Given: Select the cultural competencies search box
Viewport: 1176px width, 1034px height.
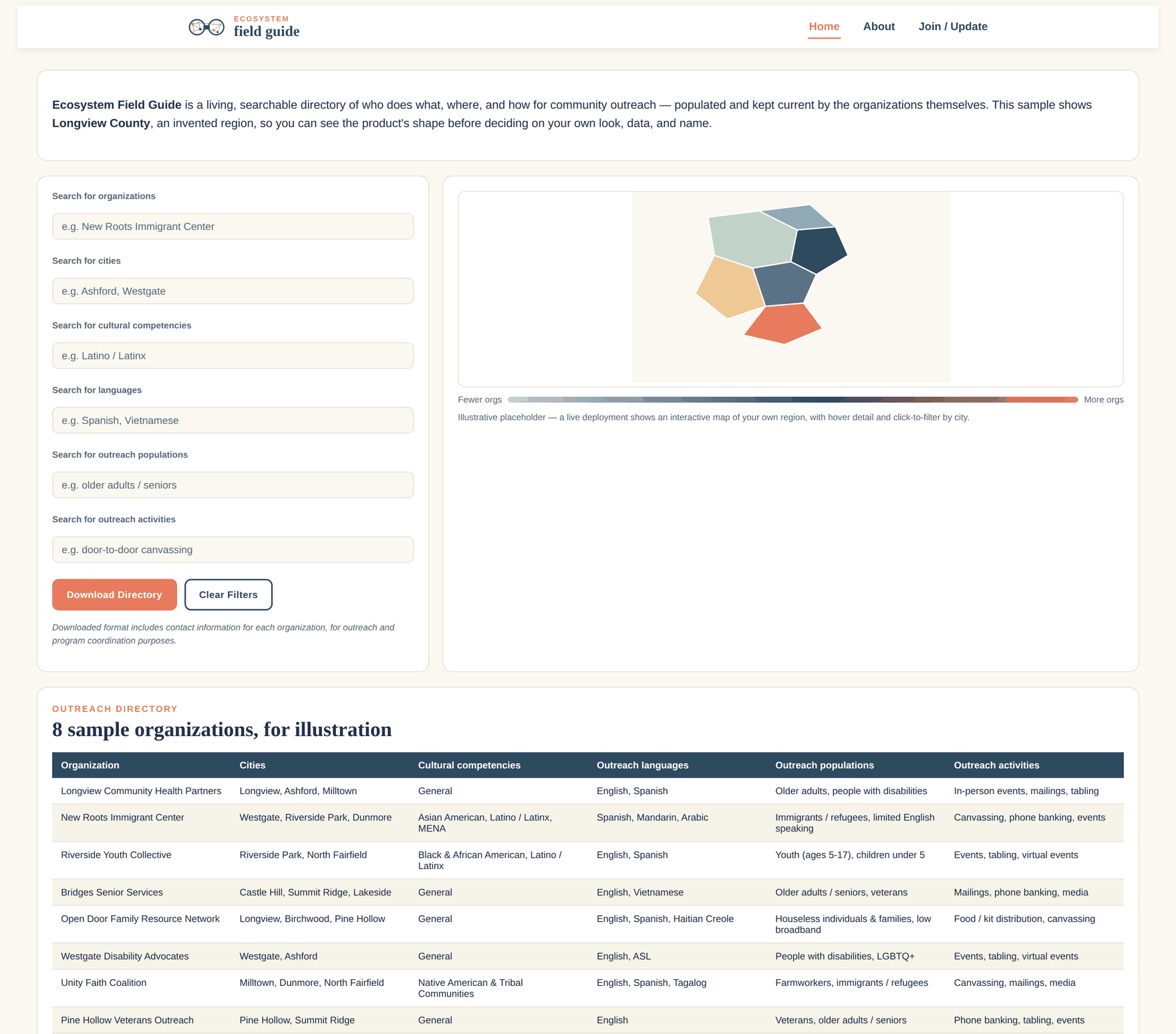Looking at the screenshot, I should [x=233, y=356].
